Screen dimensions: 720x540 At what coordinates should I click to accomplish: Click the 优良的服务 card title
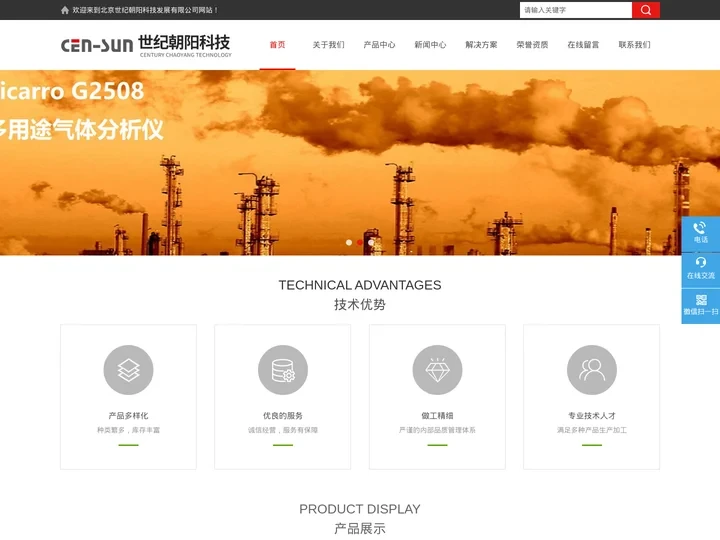(x=283, y=416)
